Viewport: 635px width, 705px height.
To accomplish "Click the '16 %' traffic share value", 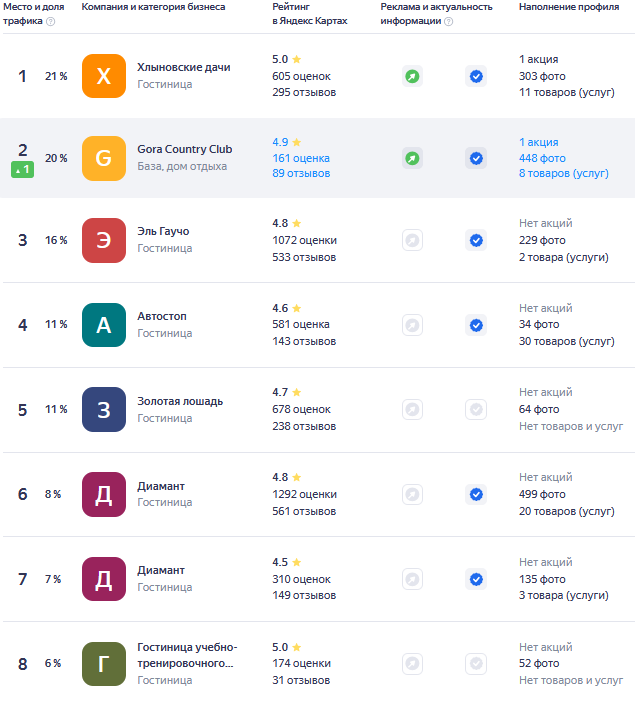I will pos(56,241).
